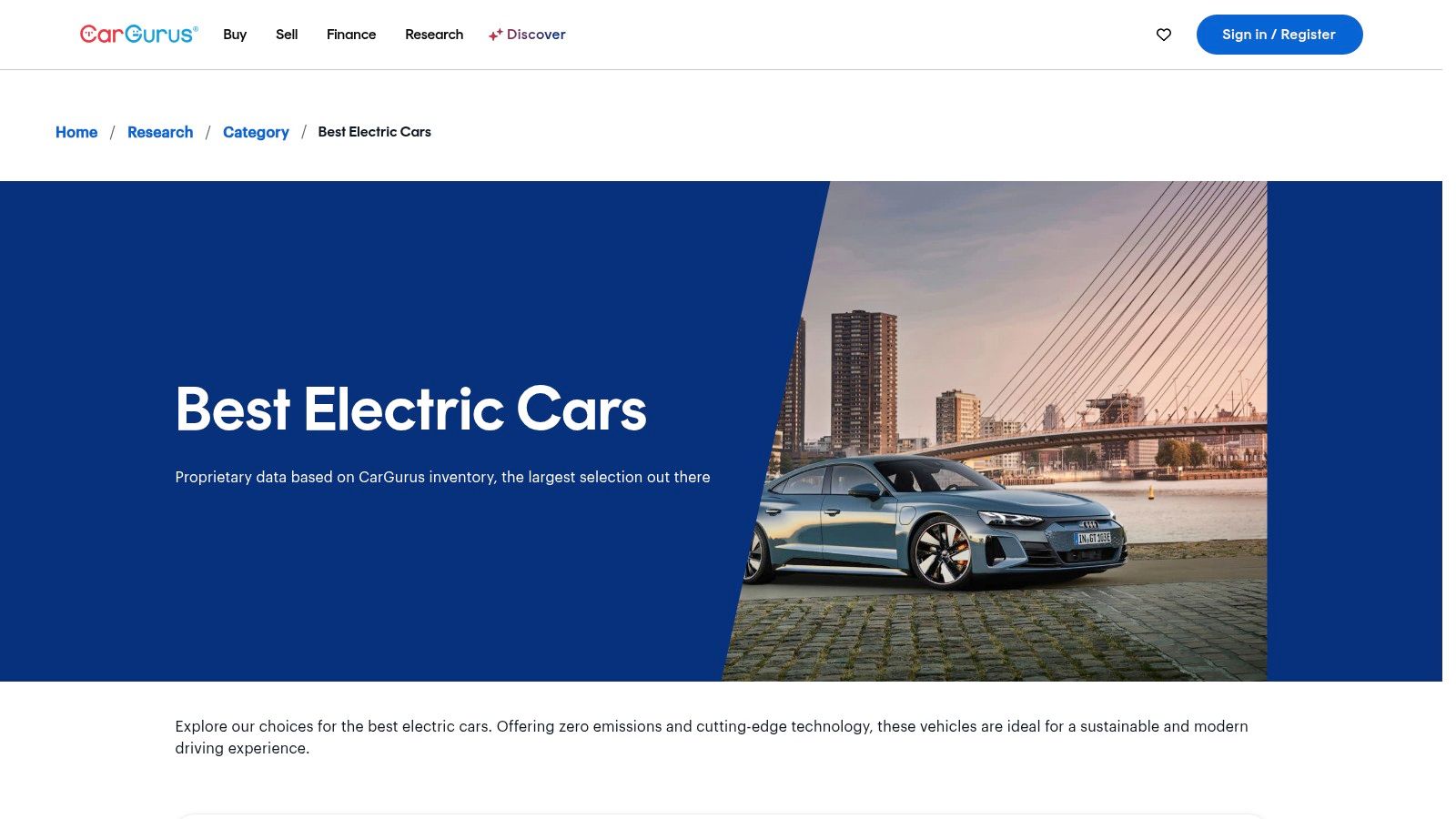Click the Proprietary data subtitle text
Viewport: 1456px width, 819px height.
(442, 477)
